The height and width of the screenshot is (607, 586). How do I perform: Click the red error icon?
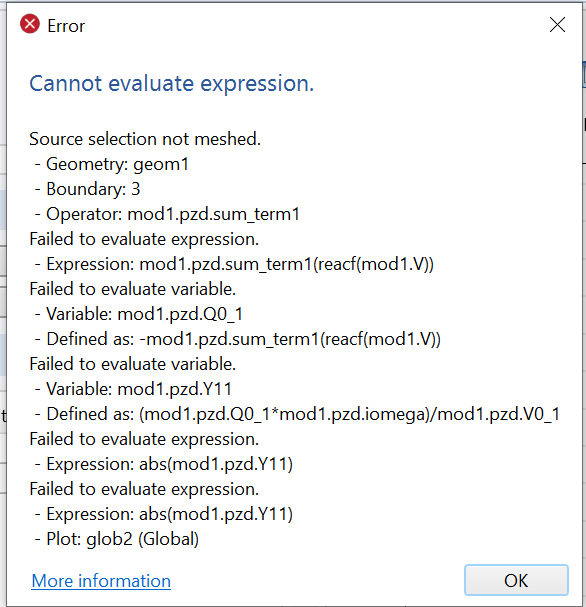[x=30, y=24]
